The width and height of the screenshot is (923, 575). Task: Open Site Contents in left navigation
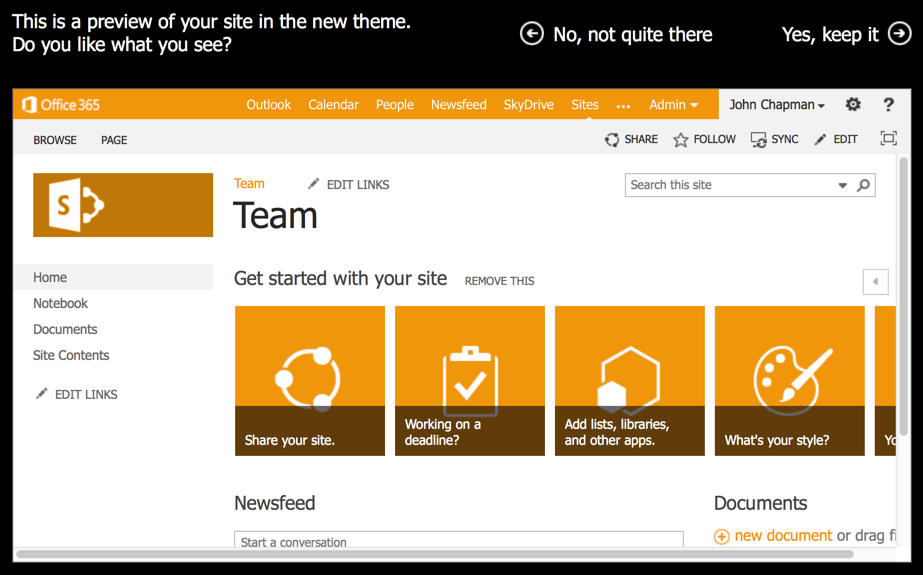71,355
